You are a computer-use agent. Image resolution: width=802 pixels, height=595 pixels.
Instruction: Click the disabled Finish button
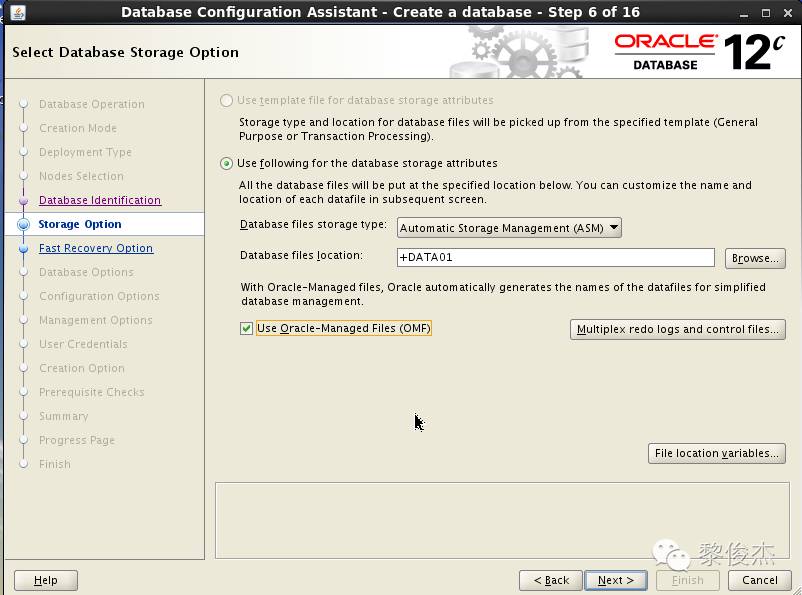coord(687,580)
